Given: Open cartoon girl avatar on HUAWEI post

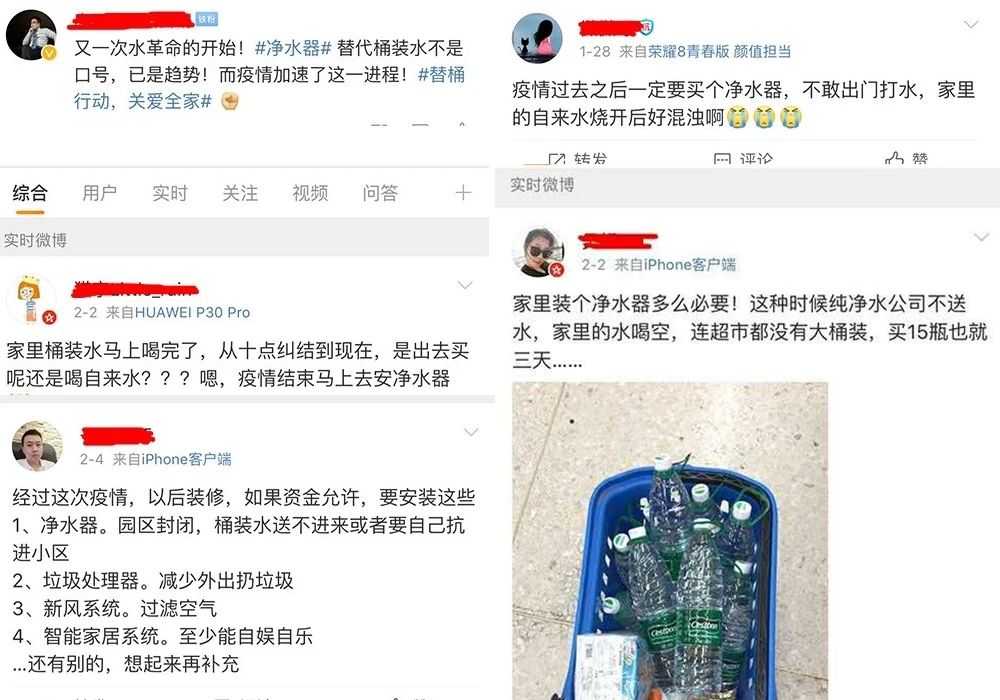Looking at the screenshot, I should point(31,300).
